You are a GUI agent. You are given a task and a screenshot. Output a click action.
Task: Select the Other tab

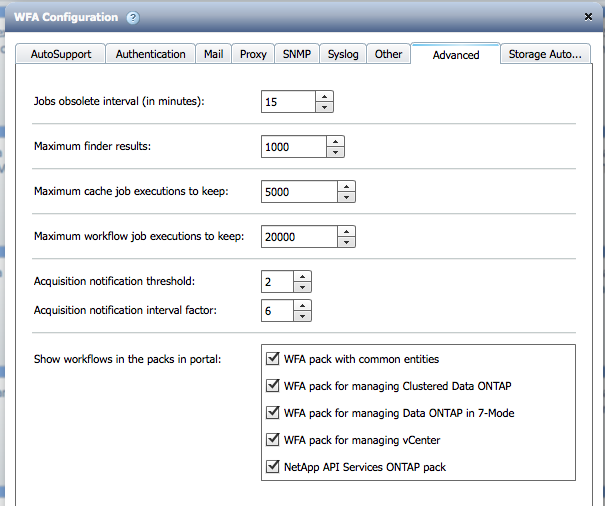click(388, 54)
